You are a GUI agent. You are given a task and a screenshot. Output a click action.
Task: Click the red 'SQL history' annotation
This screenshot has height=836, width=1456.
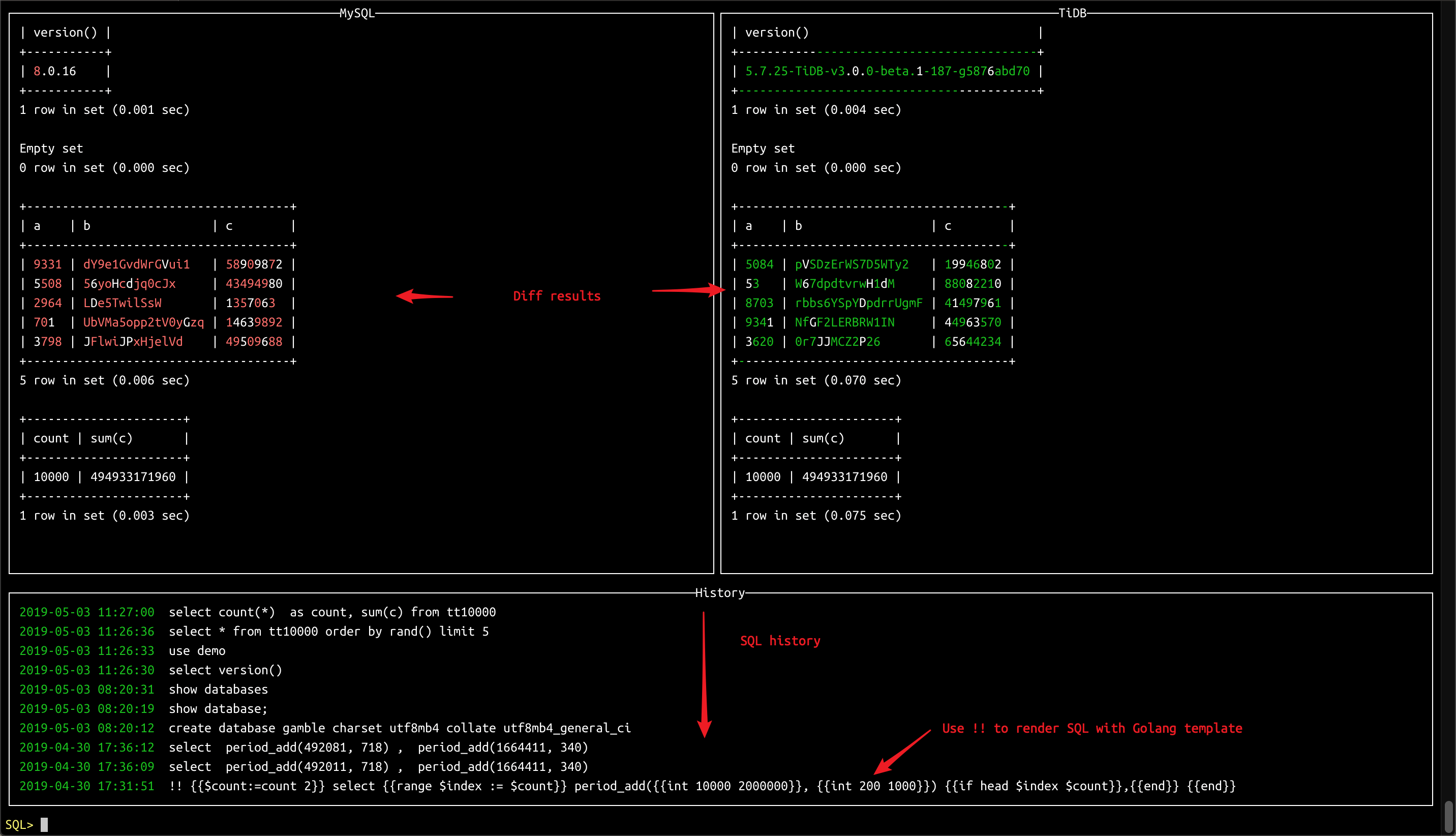779,641
